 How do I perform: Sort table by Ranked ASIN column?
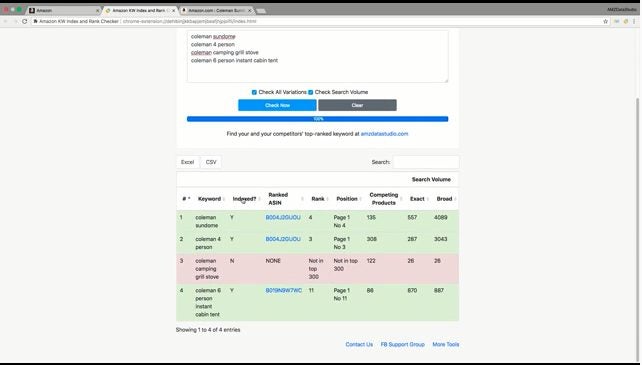284,199
